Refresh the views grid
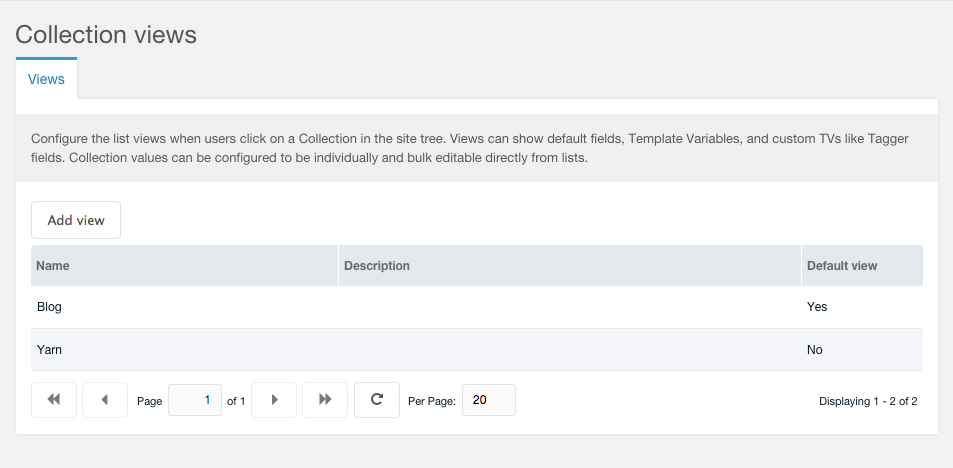 377,400
